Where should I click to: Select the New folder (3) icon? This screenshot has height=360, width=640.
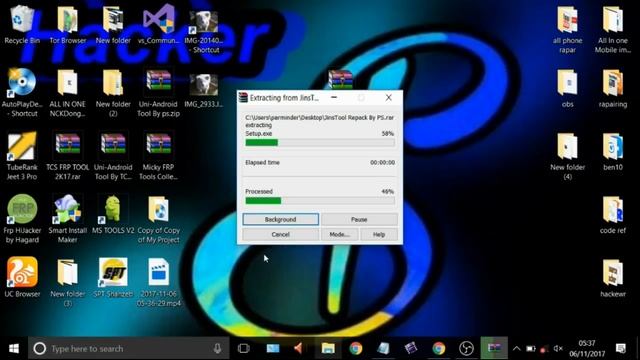(x=68, y=282)
